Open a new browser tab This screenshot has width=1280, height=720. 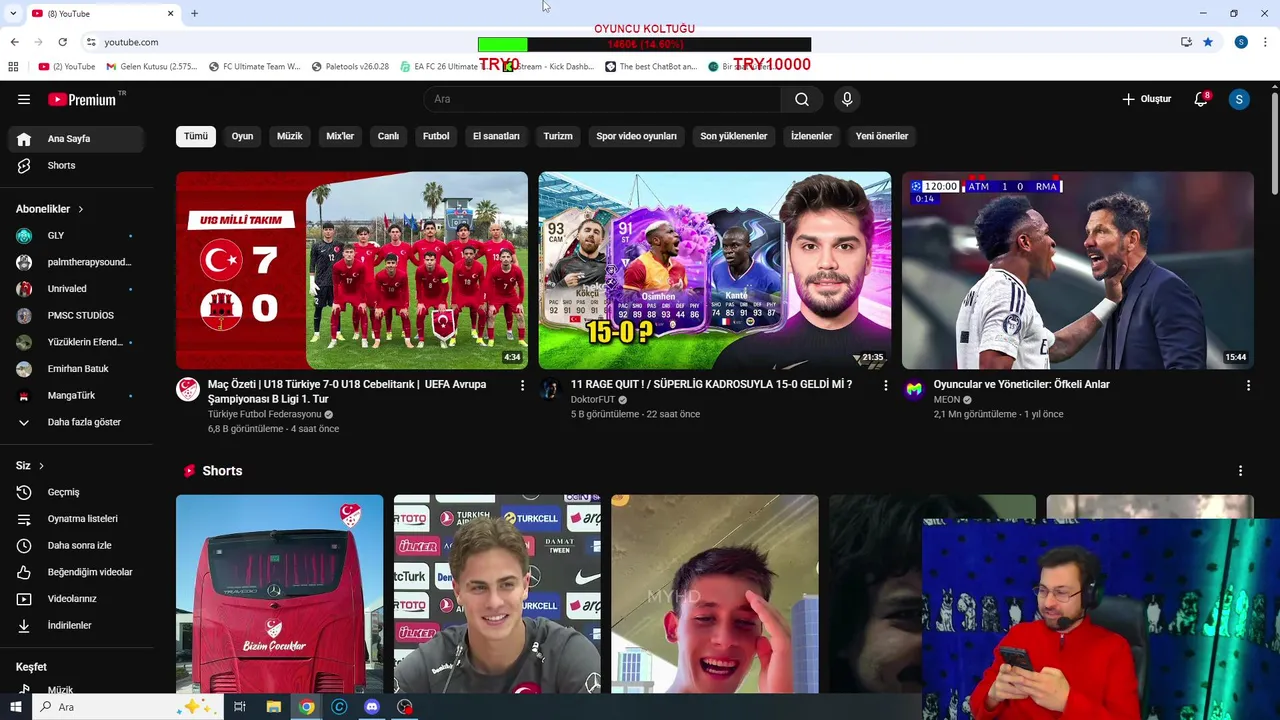[194, 13]
